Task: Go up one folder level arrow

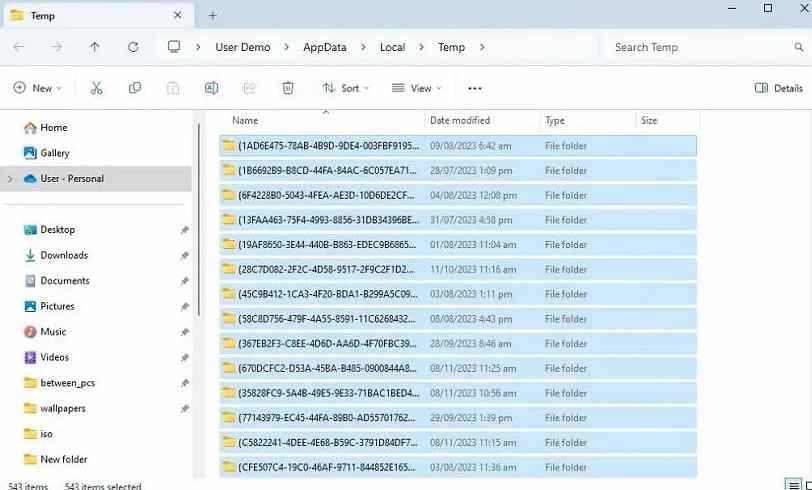Action: pos(94,47)
